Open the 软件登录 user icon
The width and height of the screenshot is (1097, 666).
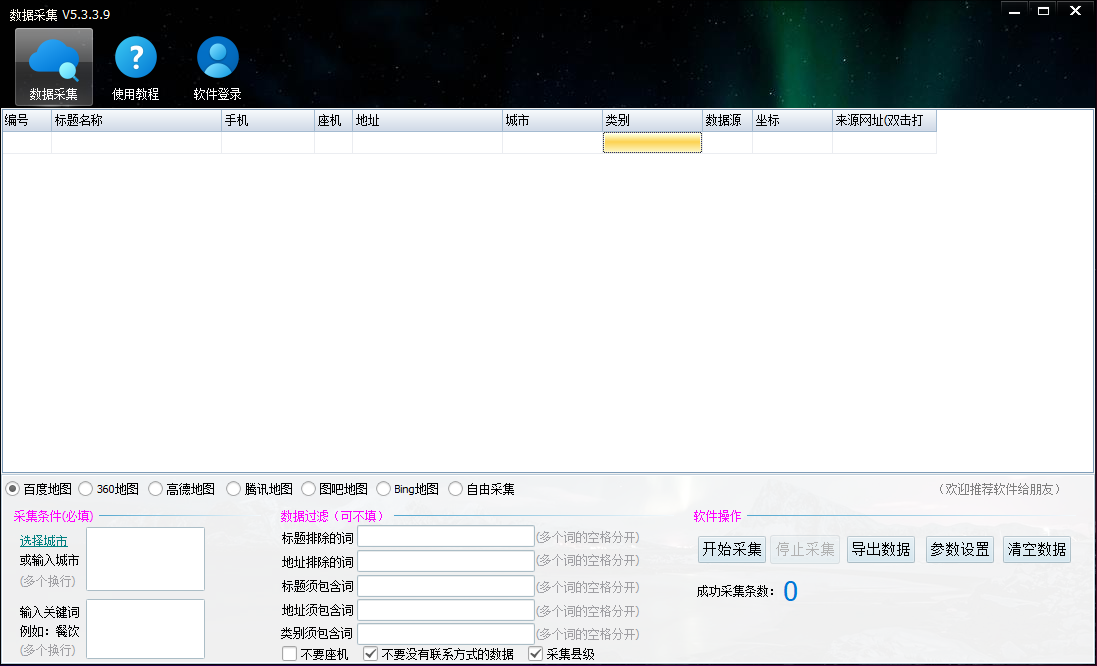[218, 67]
